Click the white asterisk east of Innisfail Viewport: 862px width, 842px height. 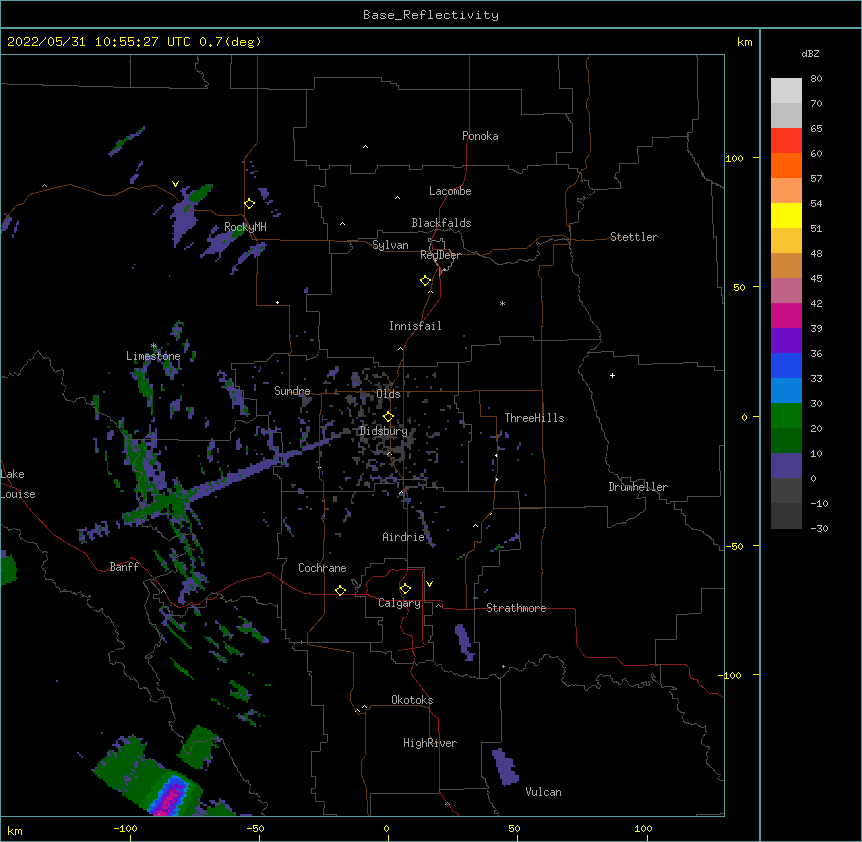(x=502, y=303)
